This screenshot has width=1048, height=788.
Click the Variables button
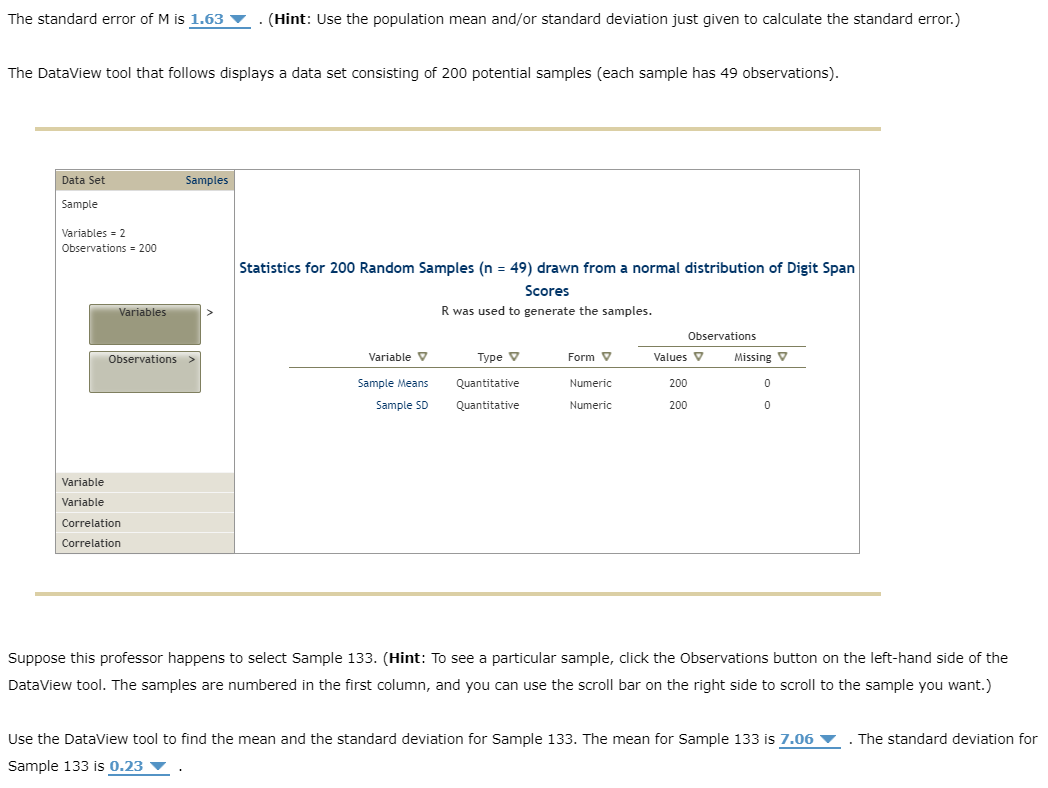coord(144,323)
